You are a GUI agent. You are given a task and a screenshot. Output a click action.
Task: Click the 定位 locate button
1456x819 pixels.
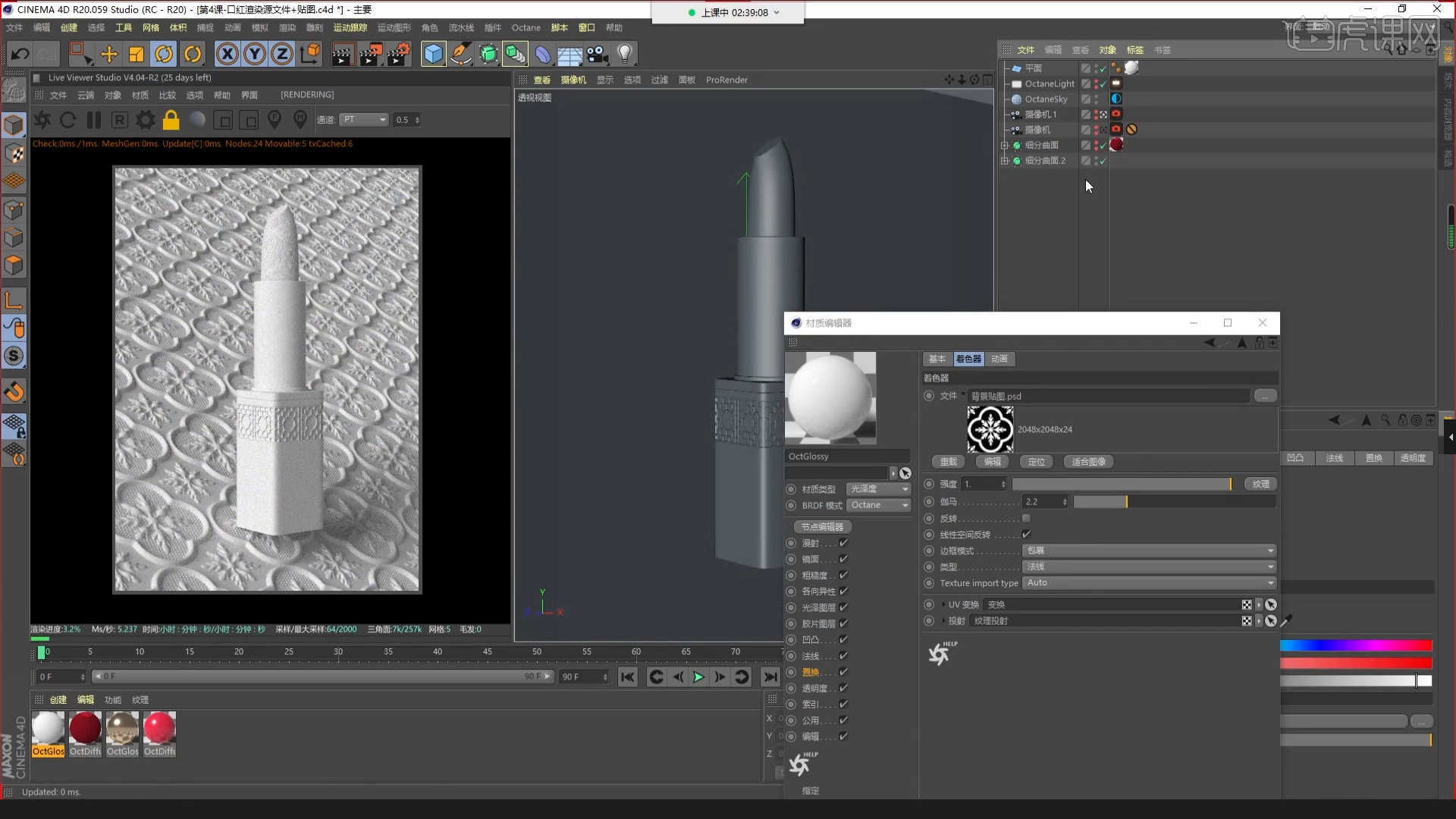tap(1036, 462)
